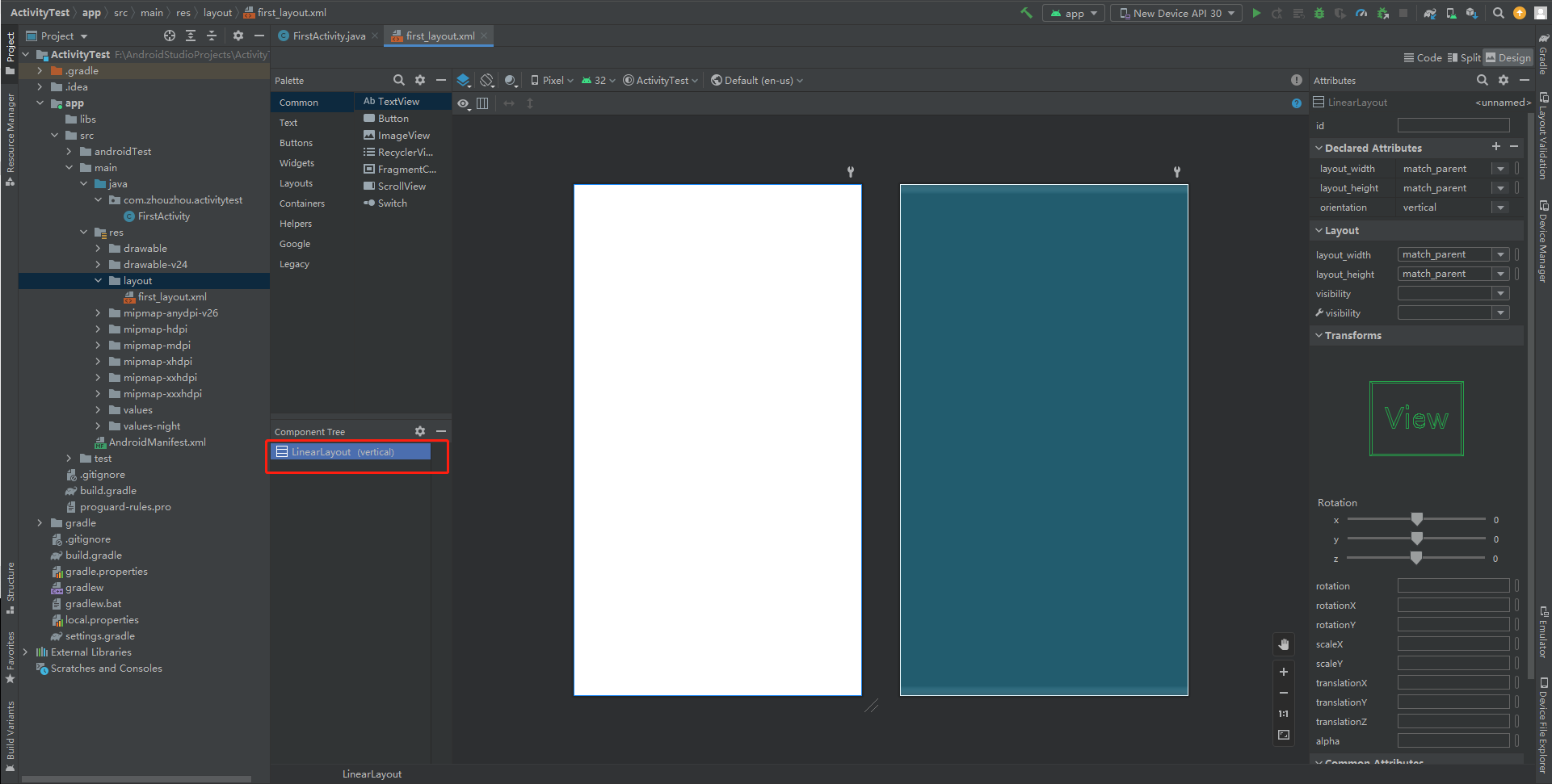Open Default (en-us) locale dropdown
Image resolution: width=1552 pixels, height=784 pixels.
click(x=757, y=80)
